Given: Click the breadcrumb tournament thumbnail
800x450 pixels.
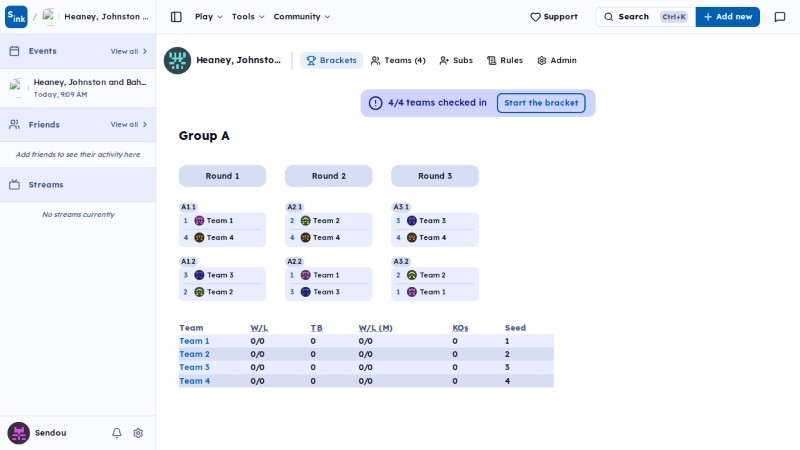Looking at the screenshot, I should point(48,16).
